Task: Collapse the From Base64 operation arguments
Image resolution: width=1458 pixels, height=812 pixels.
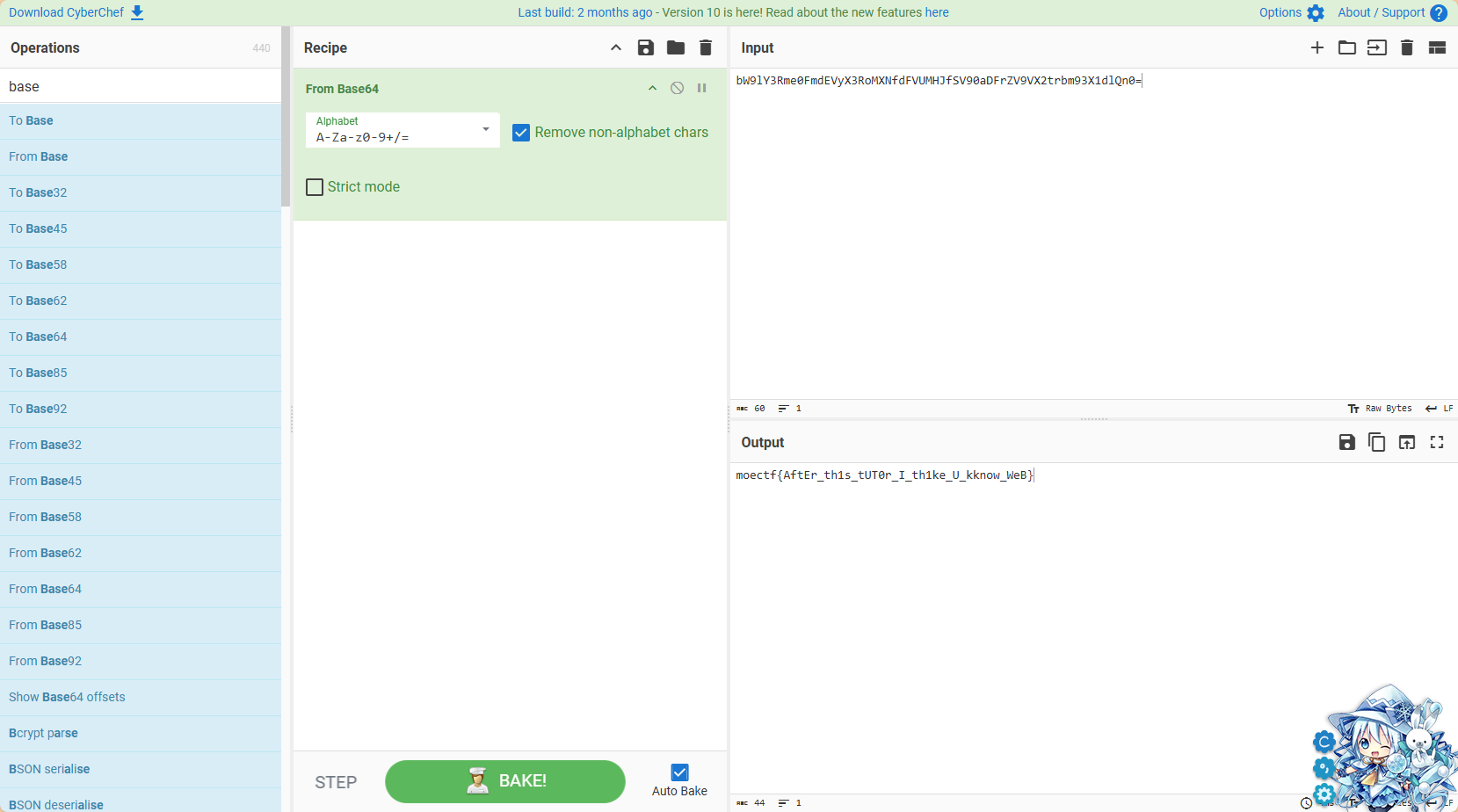Action: 652,88
